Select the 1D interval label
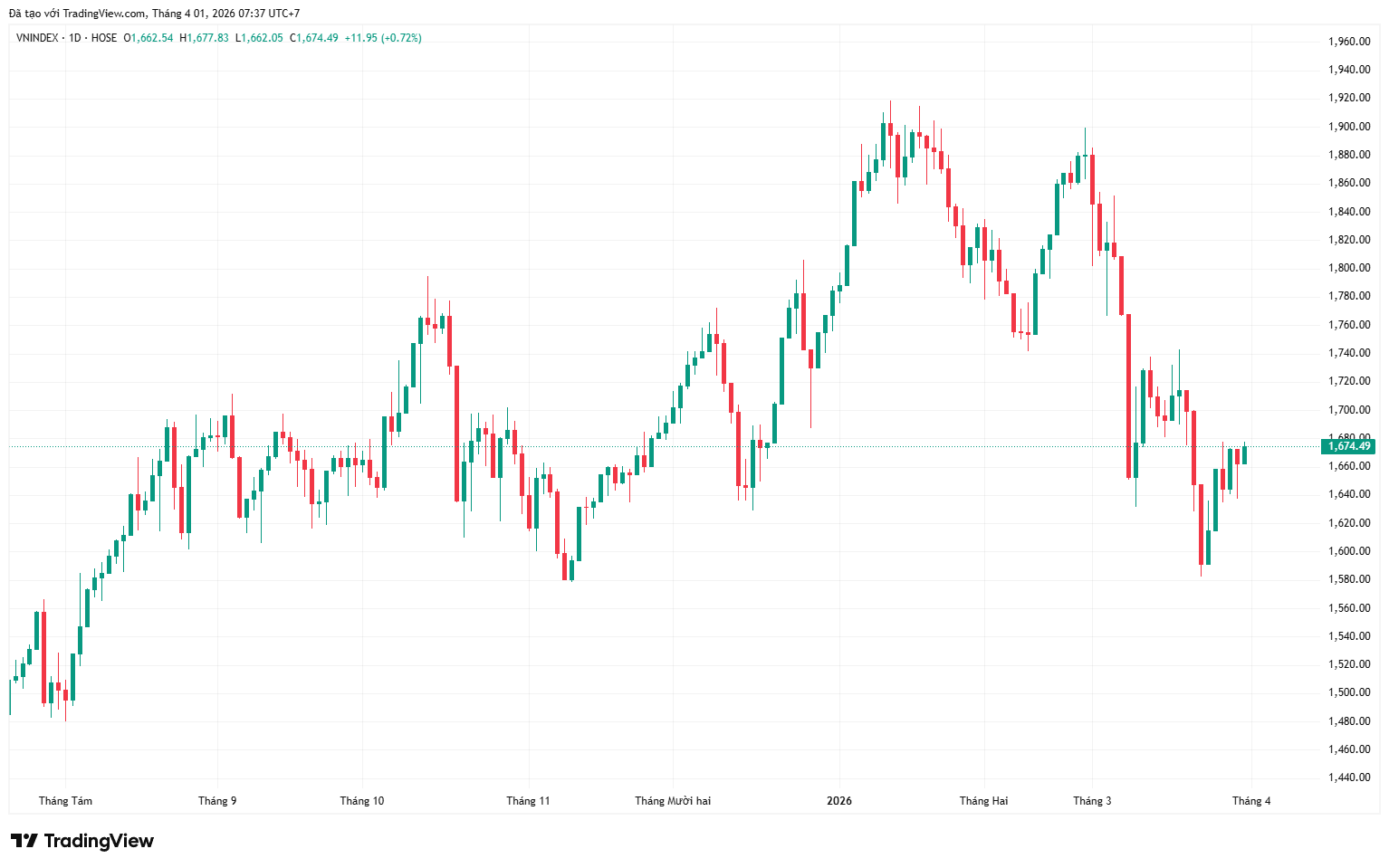The image size is (1389, 868). pyautogui.click(x=75, y=38)
